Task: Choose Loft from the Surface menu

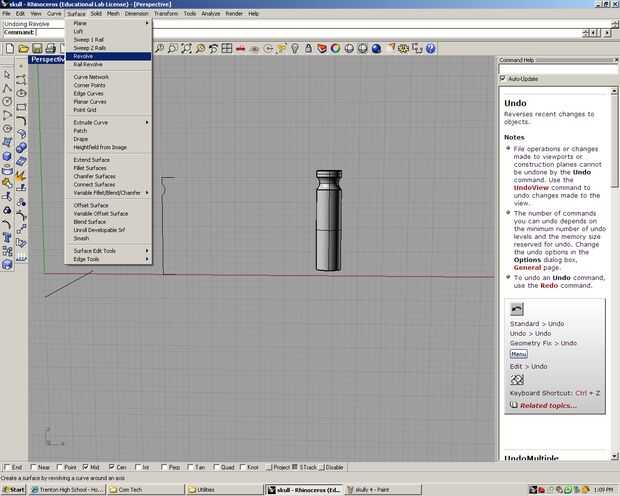Action: pos(108,31)
